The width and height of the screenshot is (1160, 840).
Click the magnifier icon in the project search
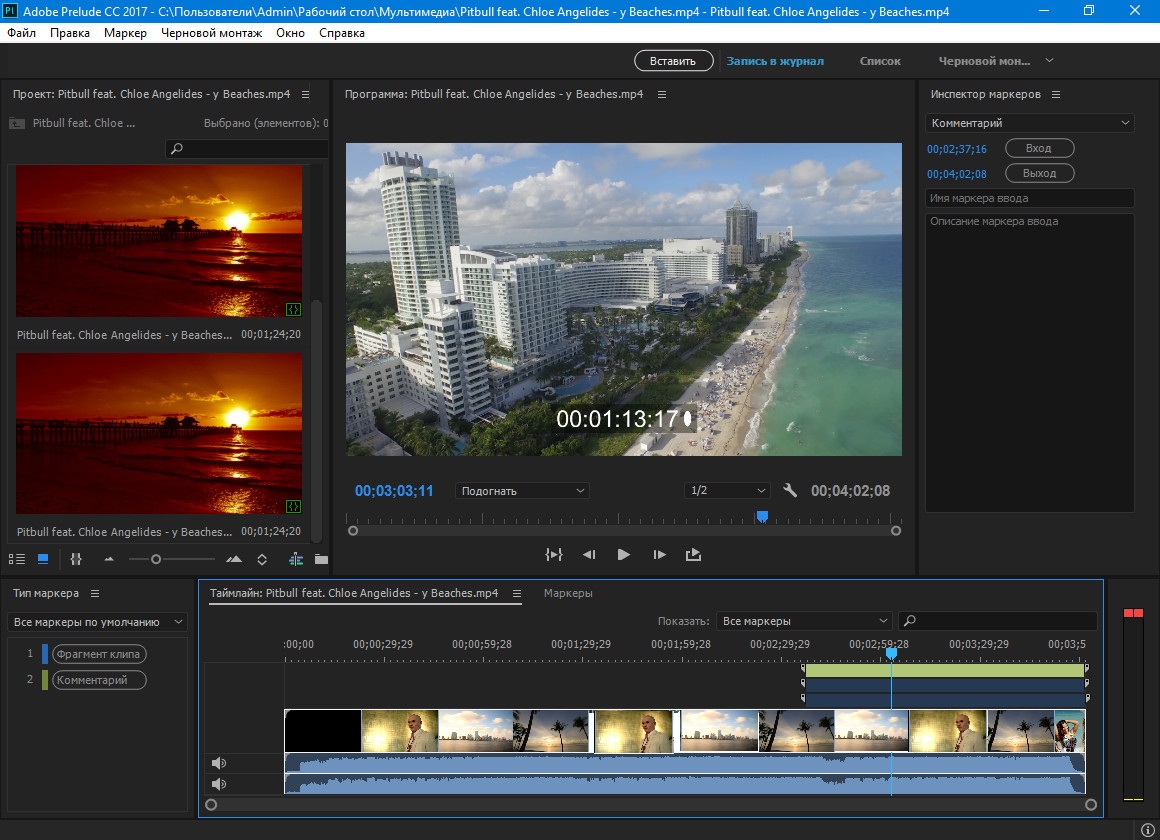tap(176, 149)
